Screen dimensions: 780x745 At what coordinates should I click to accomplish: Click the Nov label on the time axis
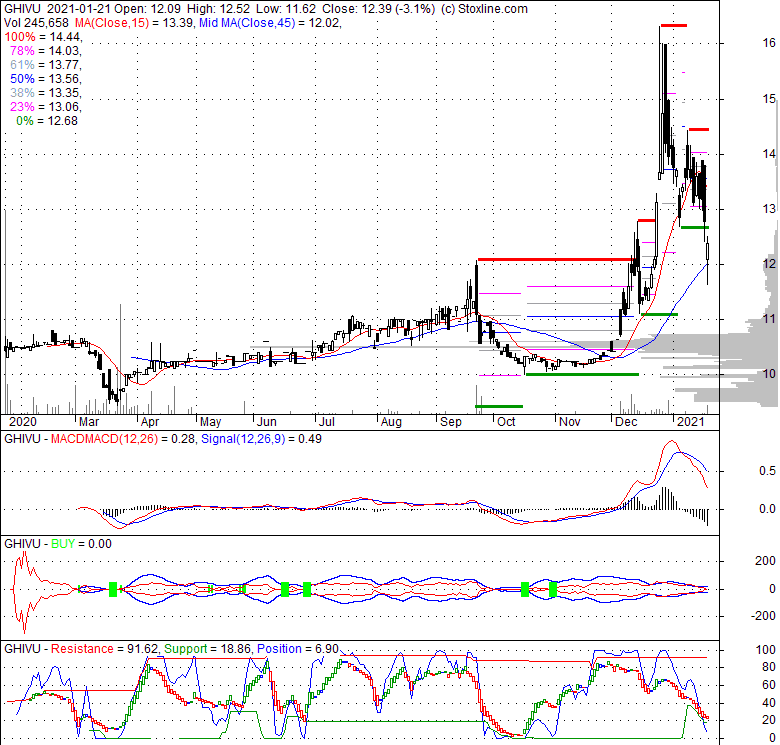click(x=570, y=422)
